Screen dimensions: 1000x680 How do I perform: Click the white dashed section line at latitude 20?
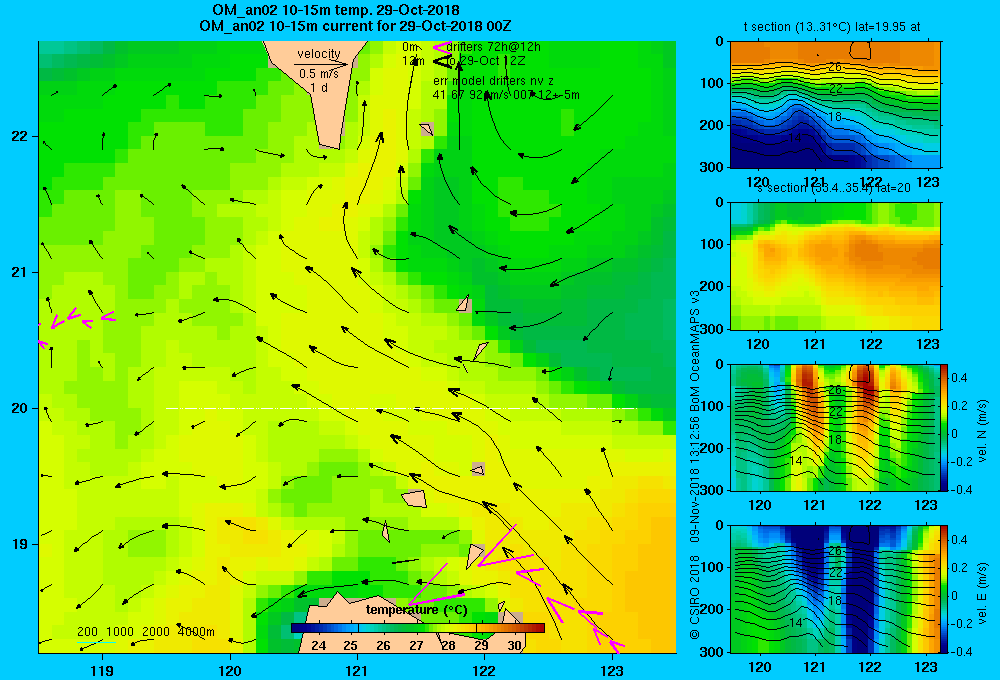click(401, 408)
